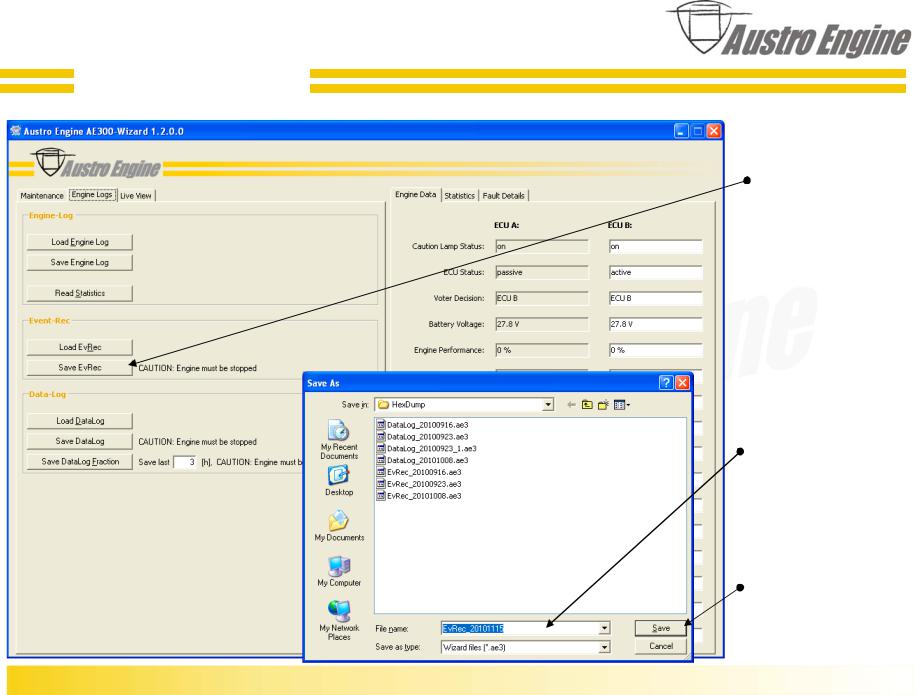This screenshot has height=695, width=915.
Task: Expand the Save in HexDump dropdown
Action: point(547,404)
